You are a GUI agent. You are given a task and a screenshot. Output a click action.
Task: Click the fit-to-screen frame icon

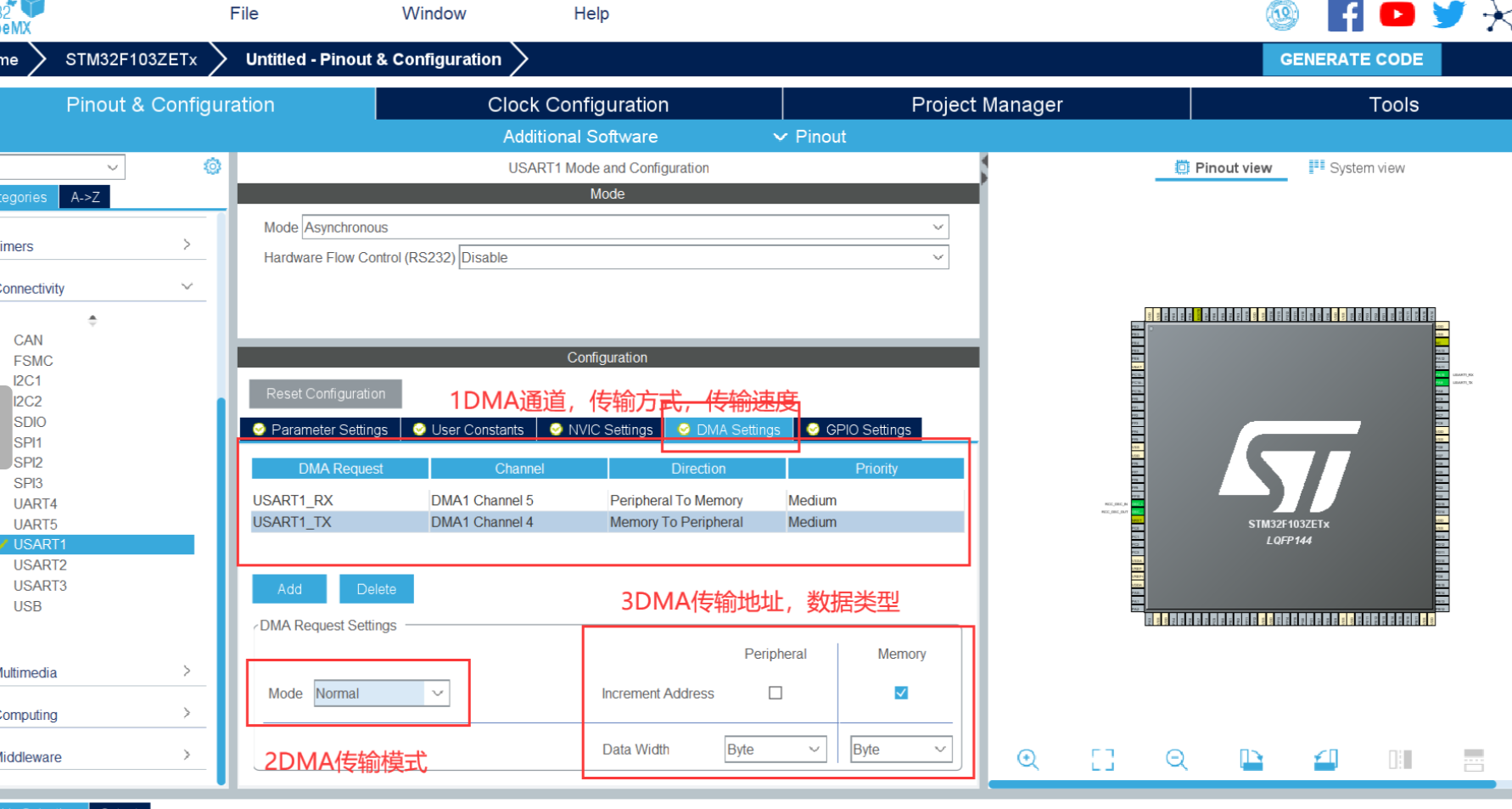click(x=1102, y=759)
